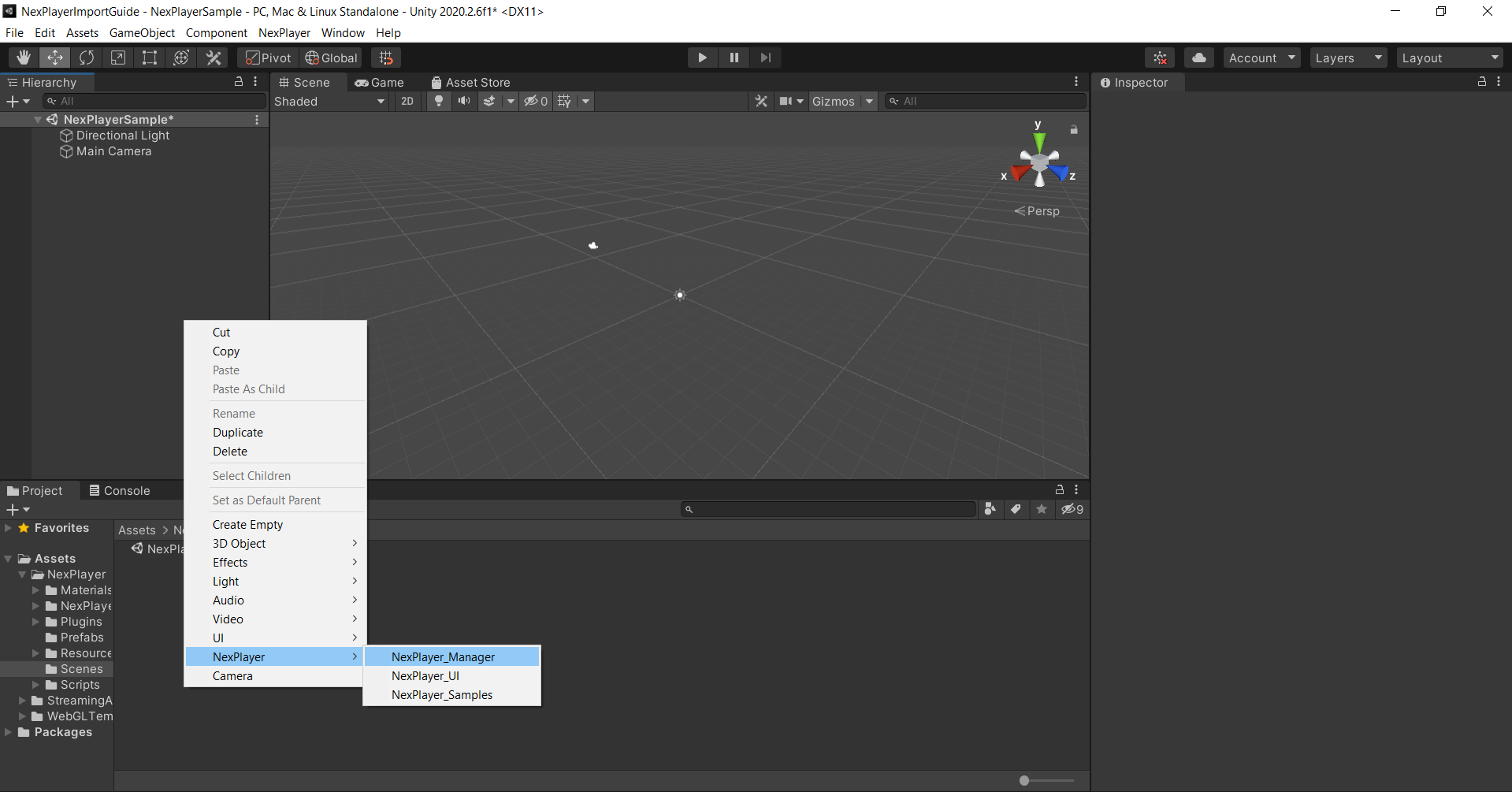Toggle hidden objects visibility in Scene toolbar
Image resolution: width=1512 pixels, height=792 pixels.
pyautogui.click(x=536, y=101)
